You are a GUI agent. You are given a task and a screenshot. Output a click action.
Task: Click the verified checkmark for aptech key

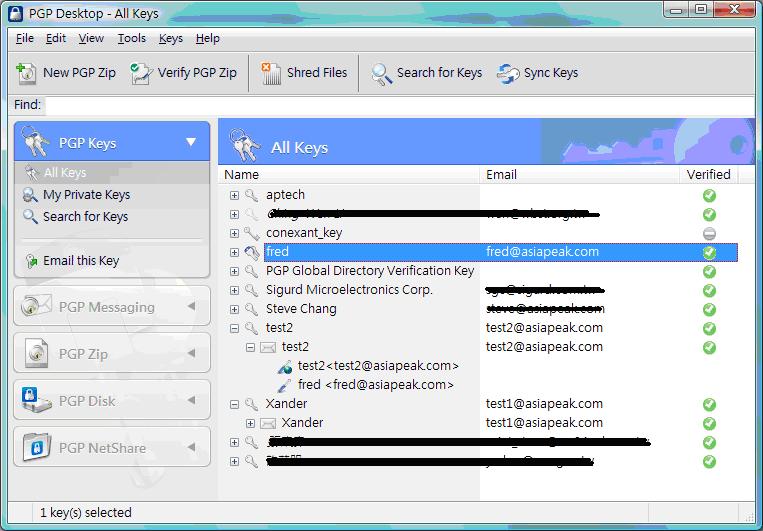pyautogui.click(x=709, y=195)
